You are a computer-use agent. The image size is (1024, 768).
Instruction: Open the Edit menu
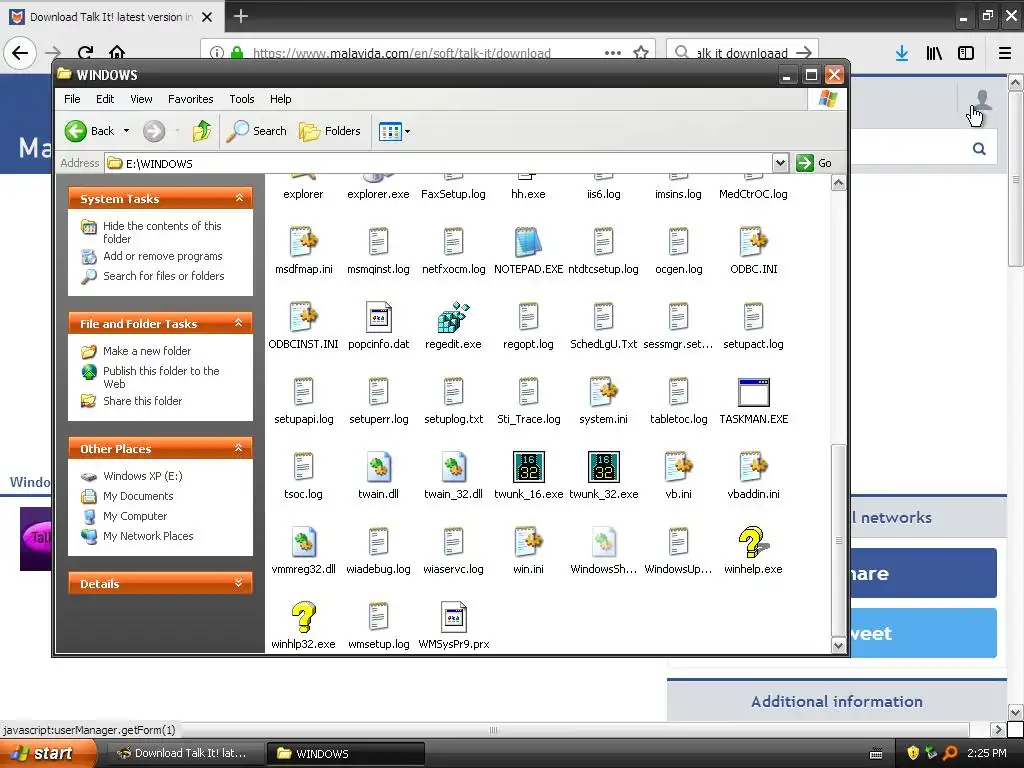104,99
